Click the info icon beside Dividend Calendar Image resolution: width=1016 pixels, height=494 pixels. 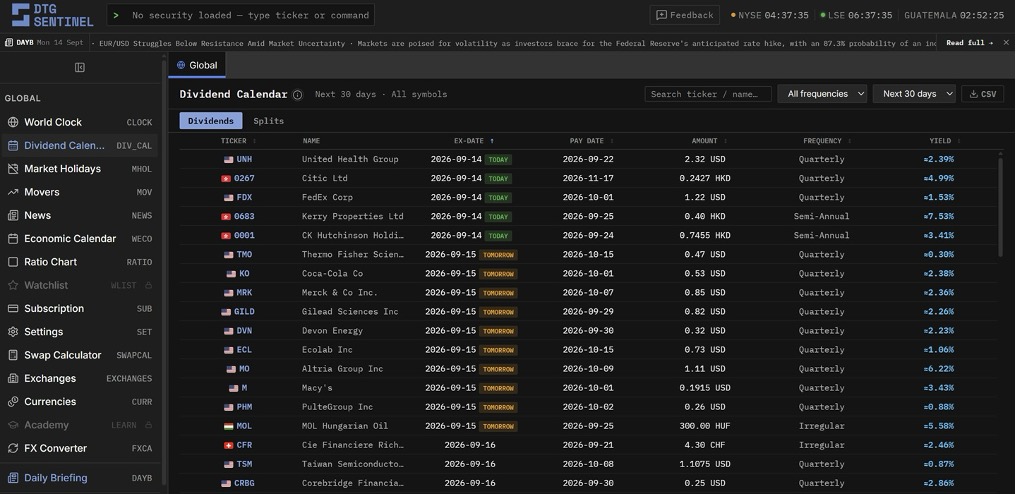[297, 95]
